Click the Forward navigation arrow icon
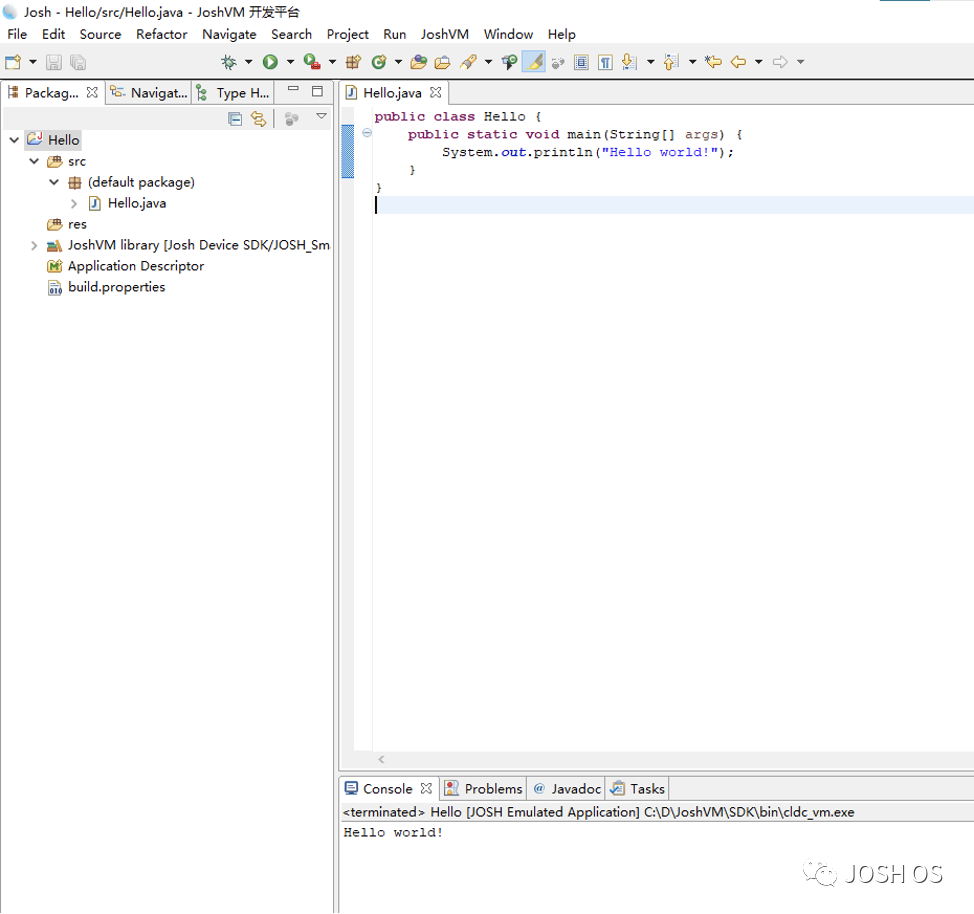Viewport: 974px width, 914px height. (x=780, y=62)
